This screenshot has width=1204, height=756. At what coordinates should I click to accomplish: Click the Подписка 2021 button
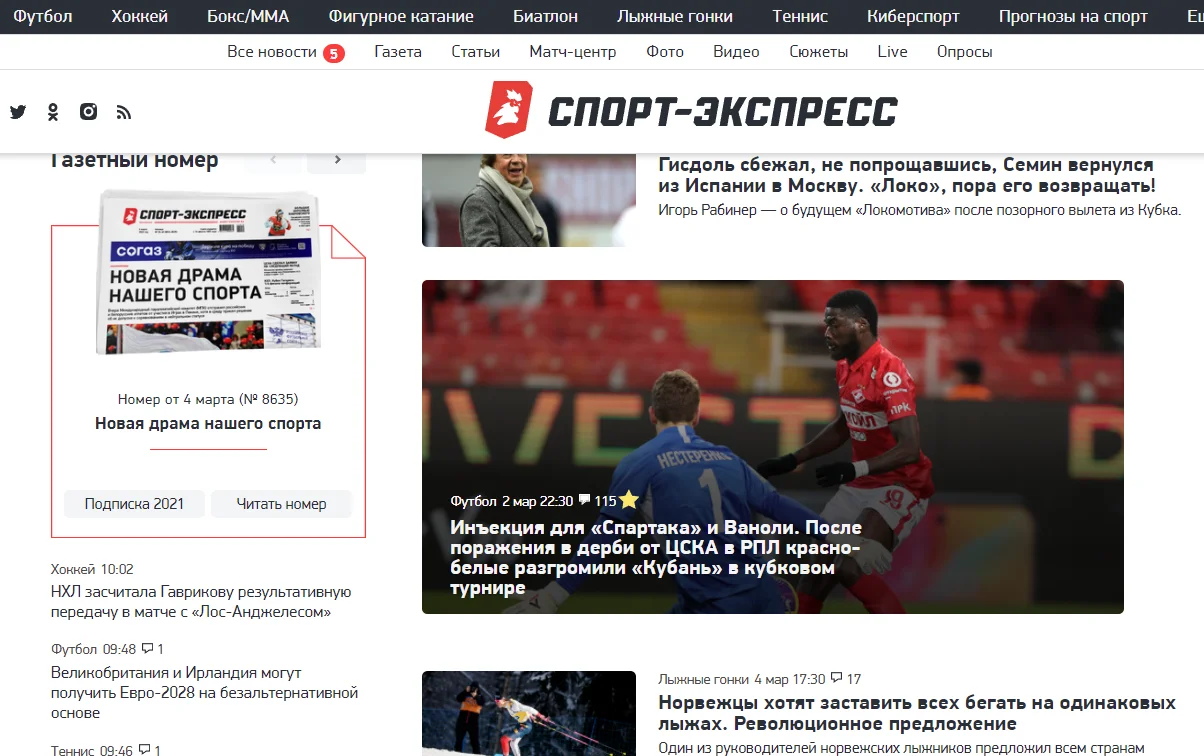134,504
